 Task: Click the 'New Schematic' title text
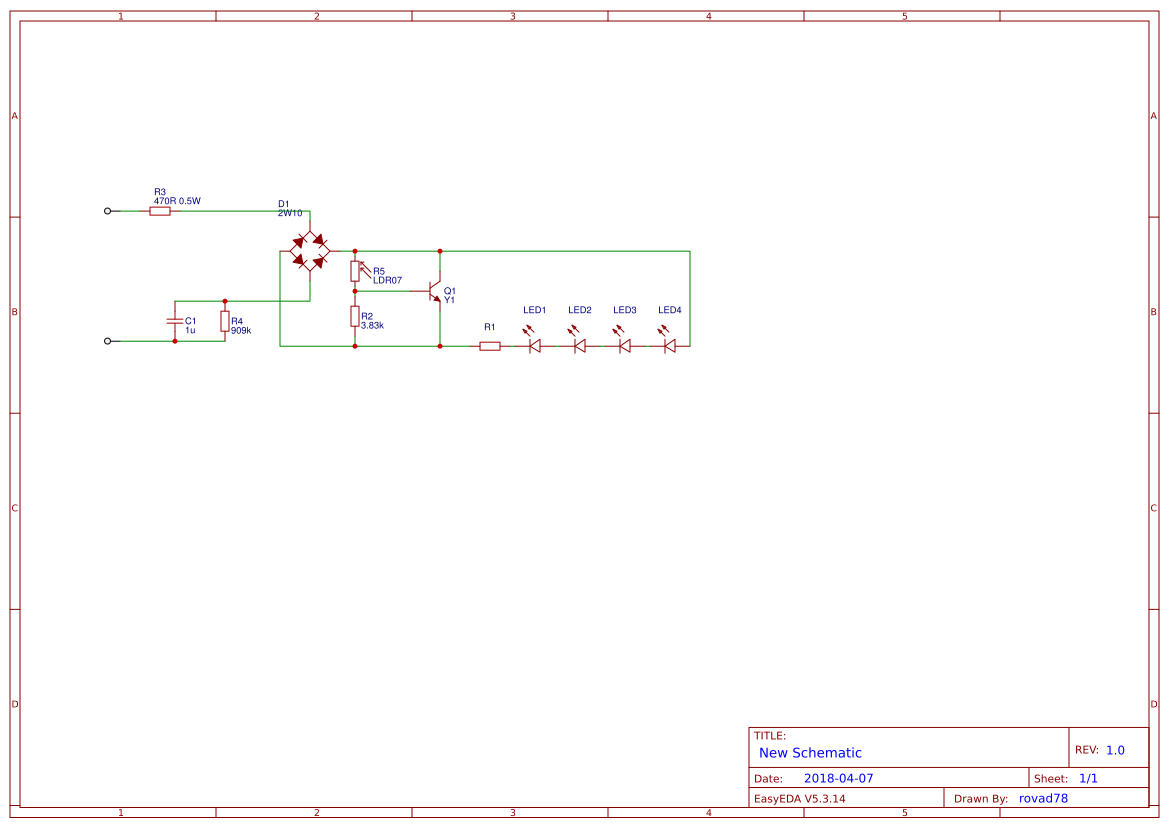pos(810,753)
